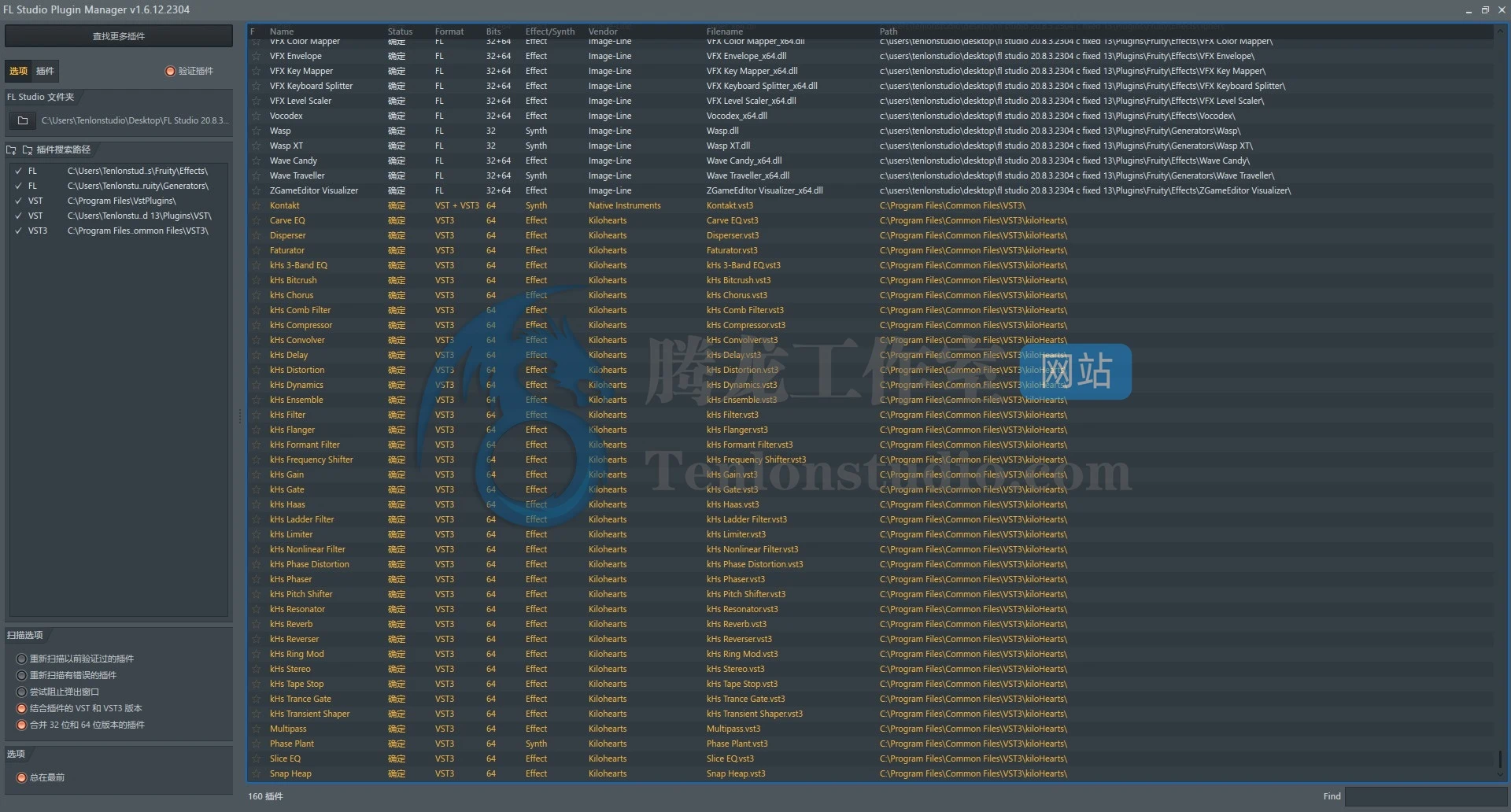Image resolution: width=1511 pixels, height=812 pixels.
Task: Switch to the 插件 tab
Action: point(45,71)
